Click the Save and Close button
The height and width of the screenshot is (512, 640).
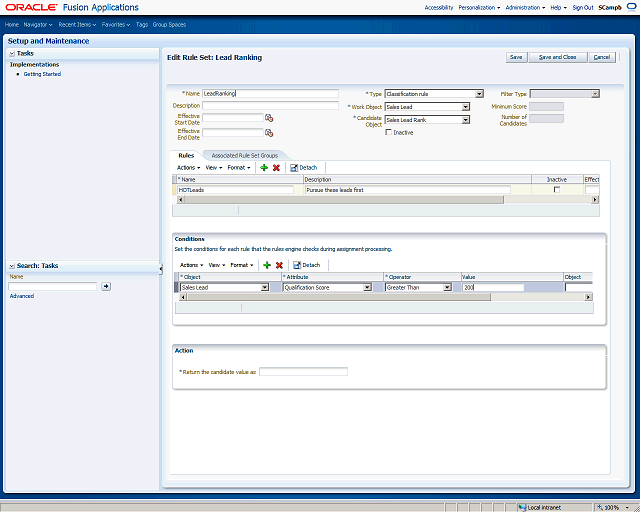pyautogui.click(x=558, y=57)
